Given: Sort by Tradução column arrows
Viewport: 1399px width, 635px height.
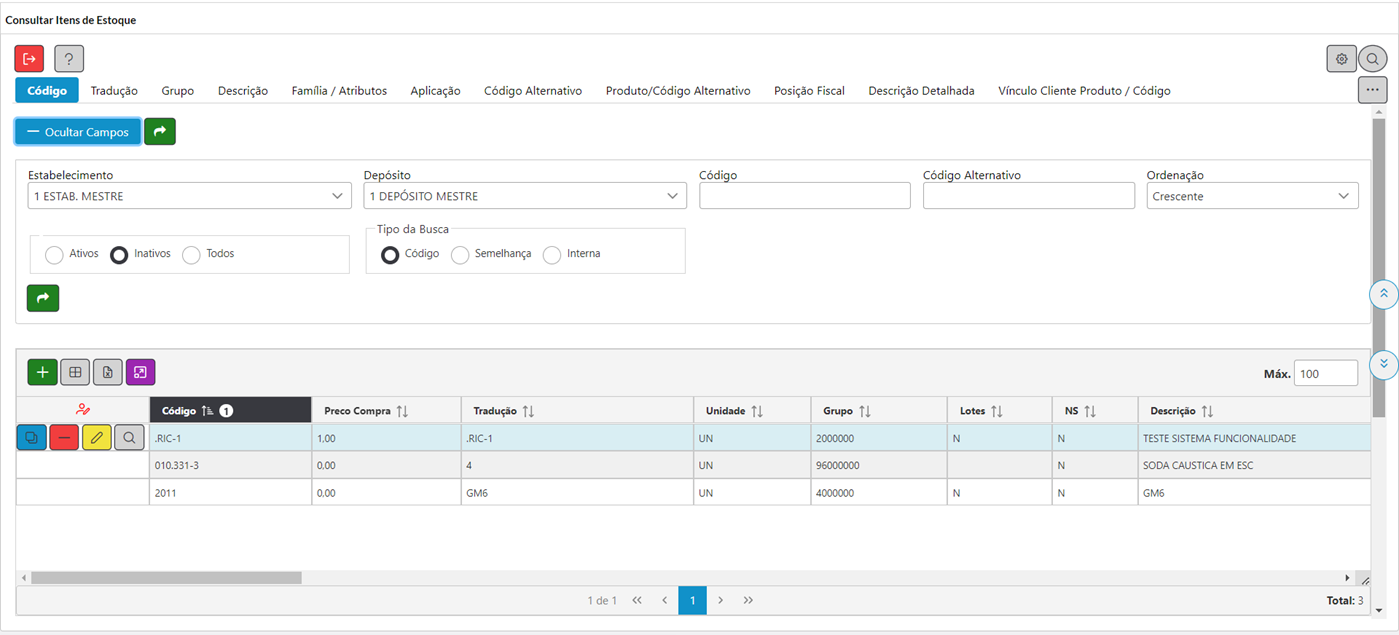Looking at the screenshot, I should tap(528, 411).
